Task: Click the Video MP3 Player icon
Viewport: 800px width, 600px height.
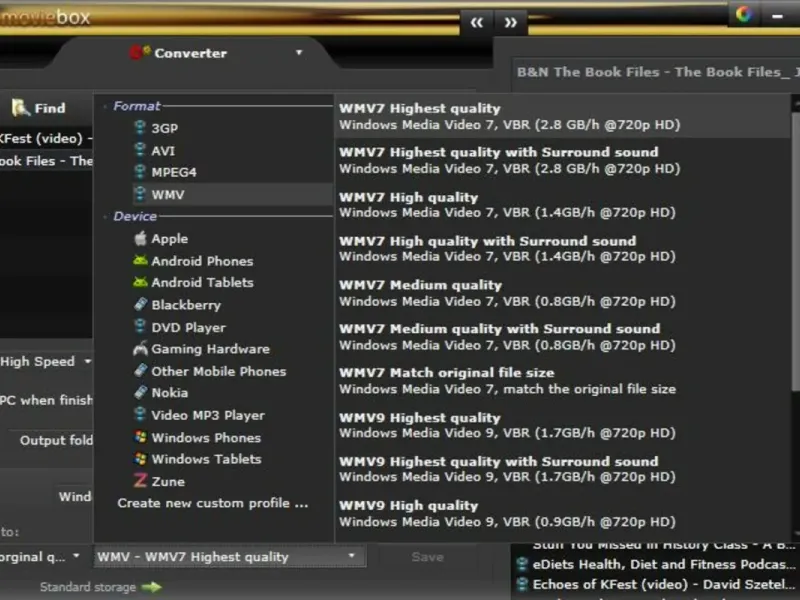Action: tap(140, 414)
